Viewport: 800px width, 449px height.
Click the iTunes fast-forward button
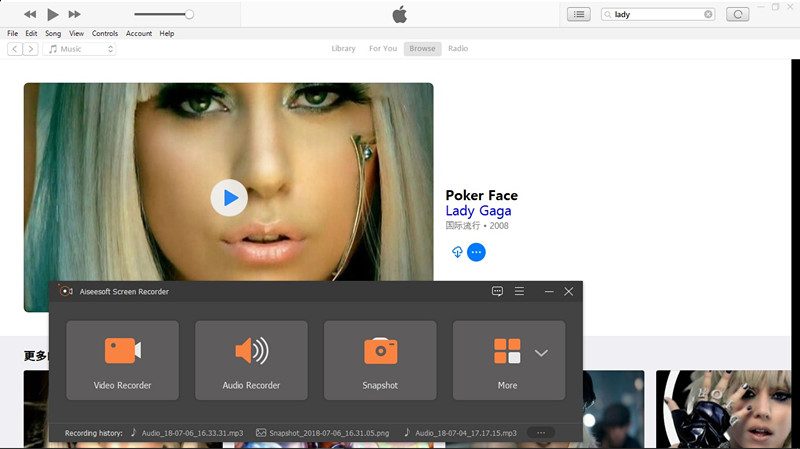(74, 14)
